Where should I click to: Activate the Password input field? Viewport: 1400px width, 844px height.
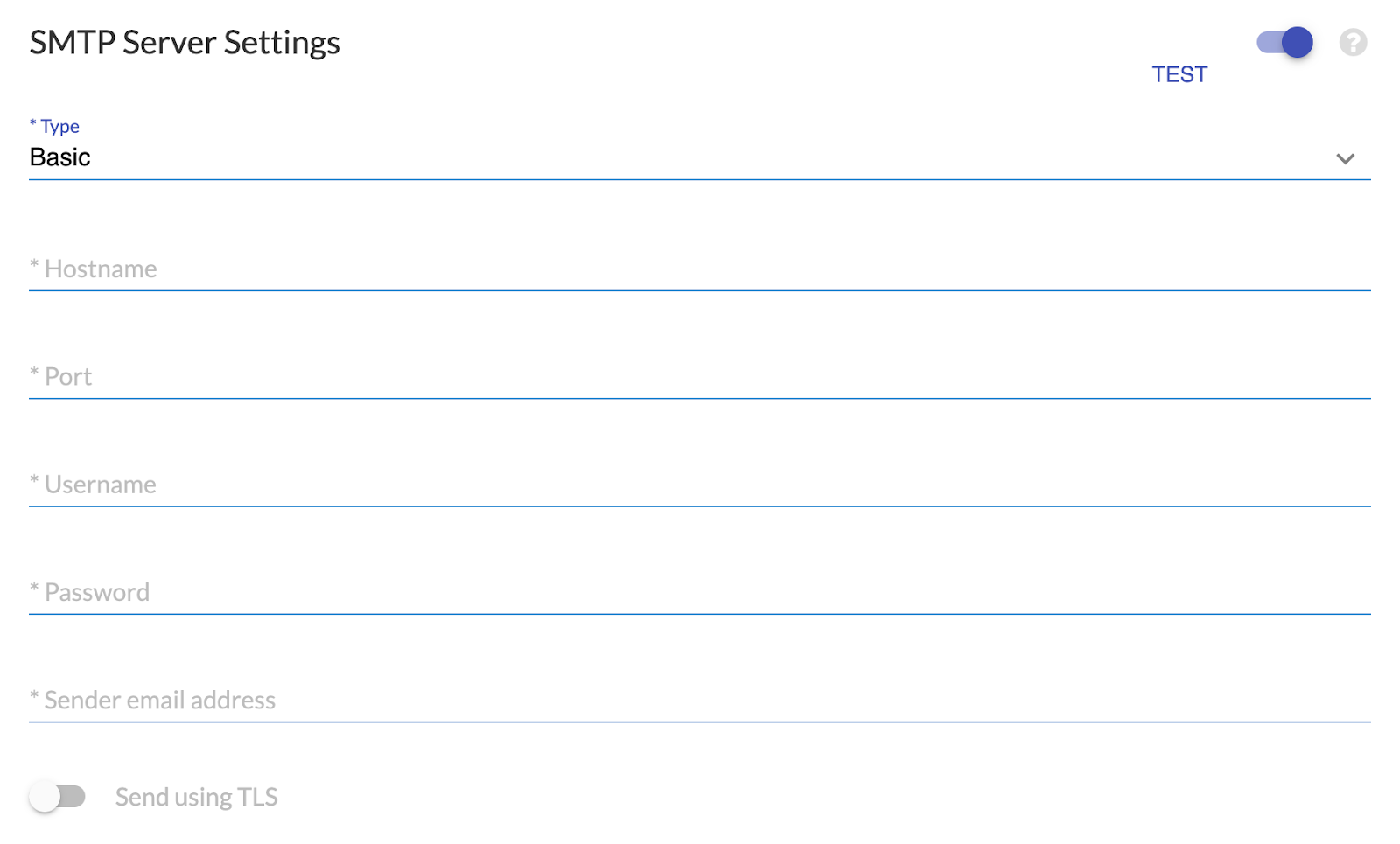tap(700, 592)
